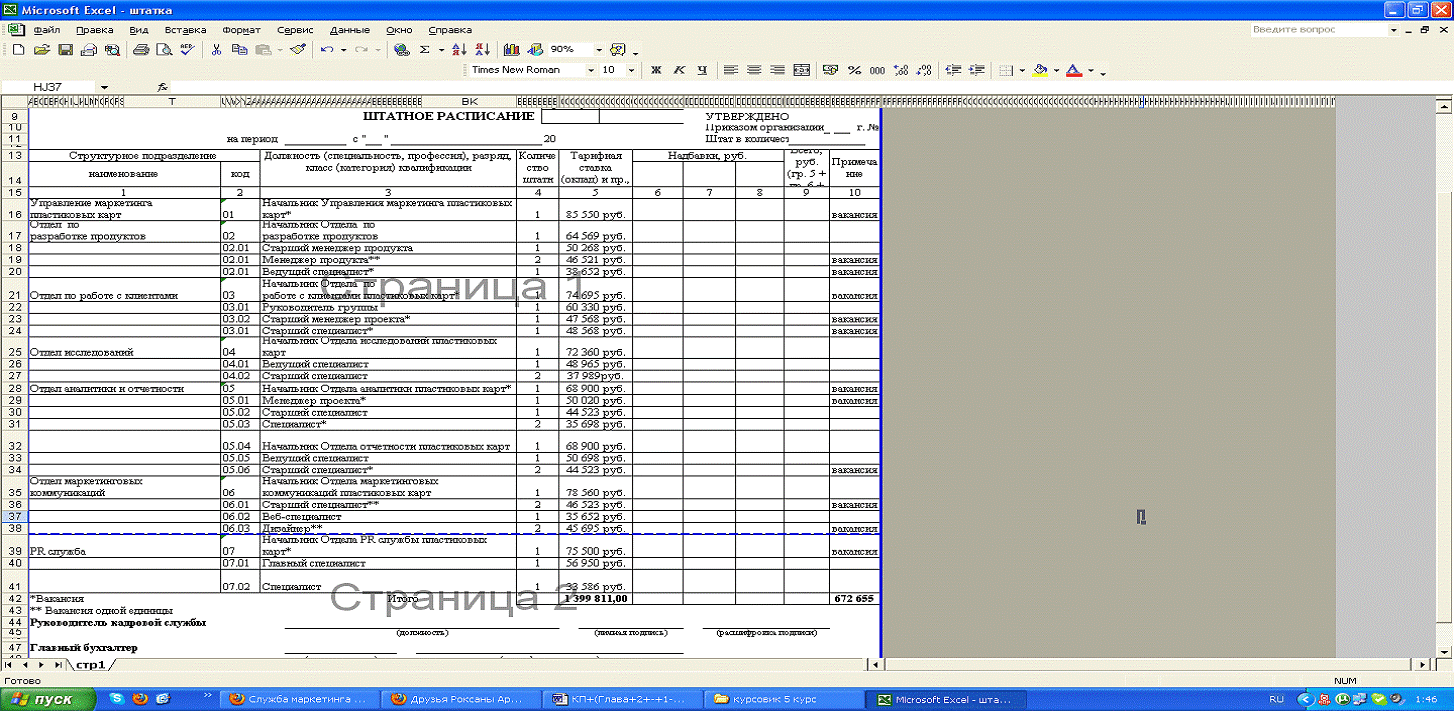Apply Percent Style format icon
The width and height of the screenshot is (1454, 711).
coord(854,70)
